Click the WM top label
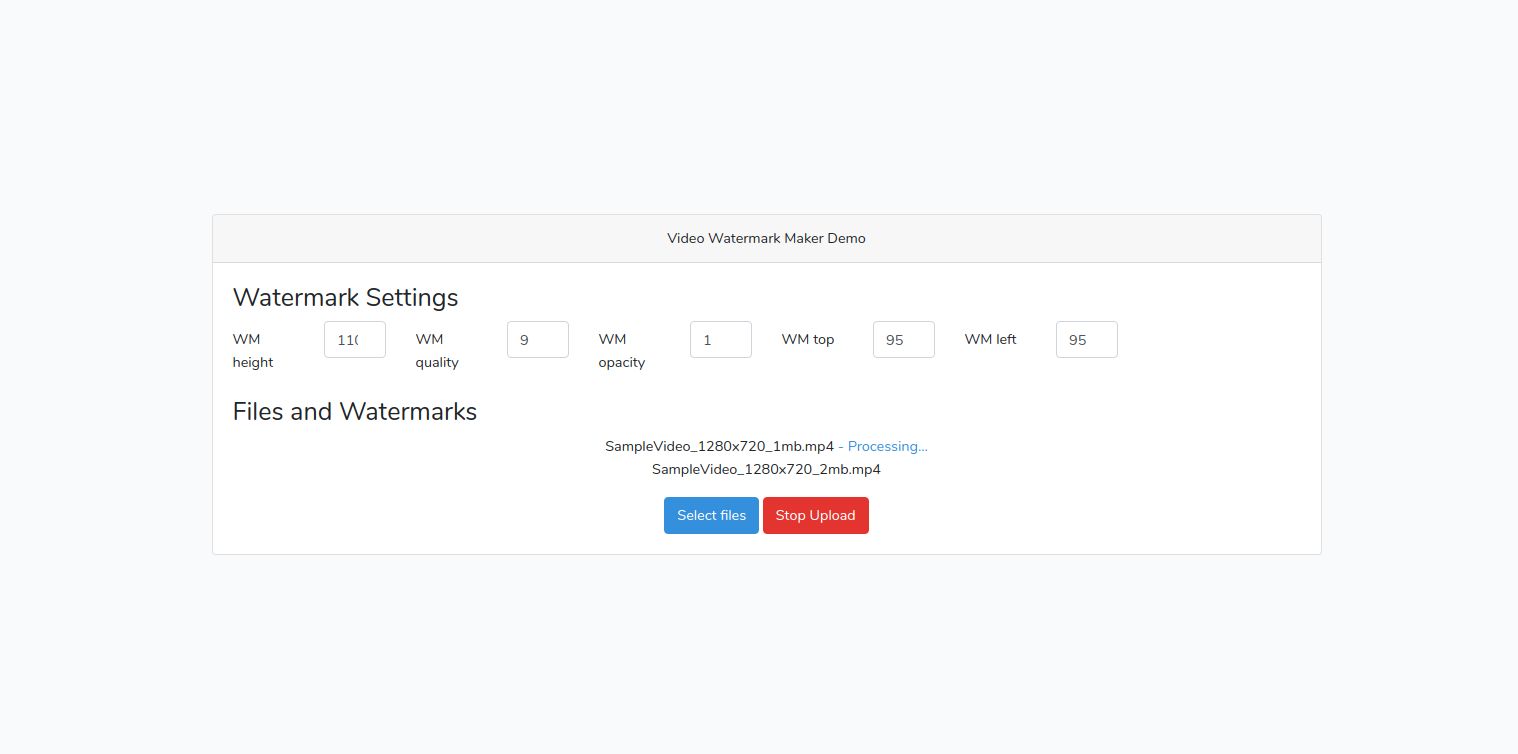 pyautogui.click(x=808, y=340)
